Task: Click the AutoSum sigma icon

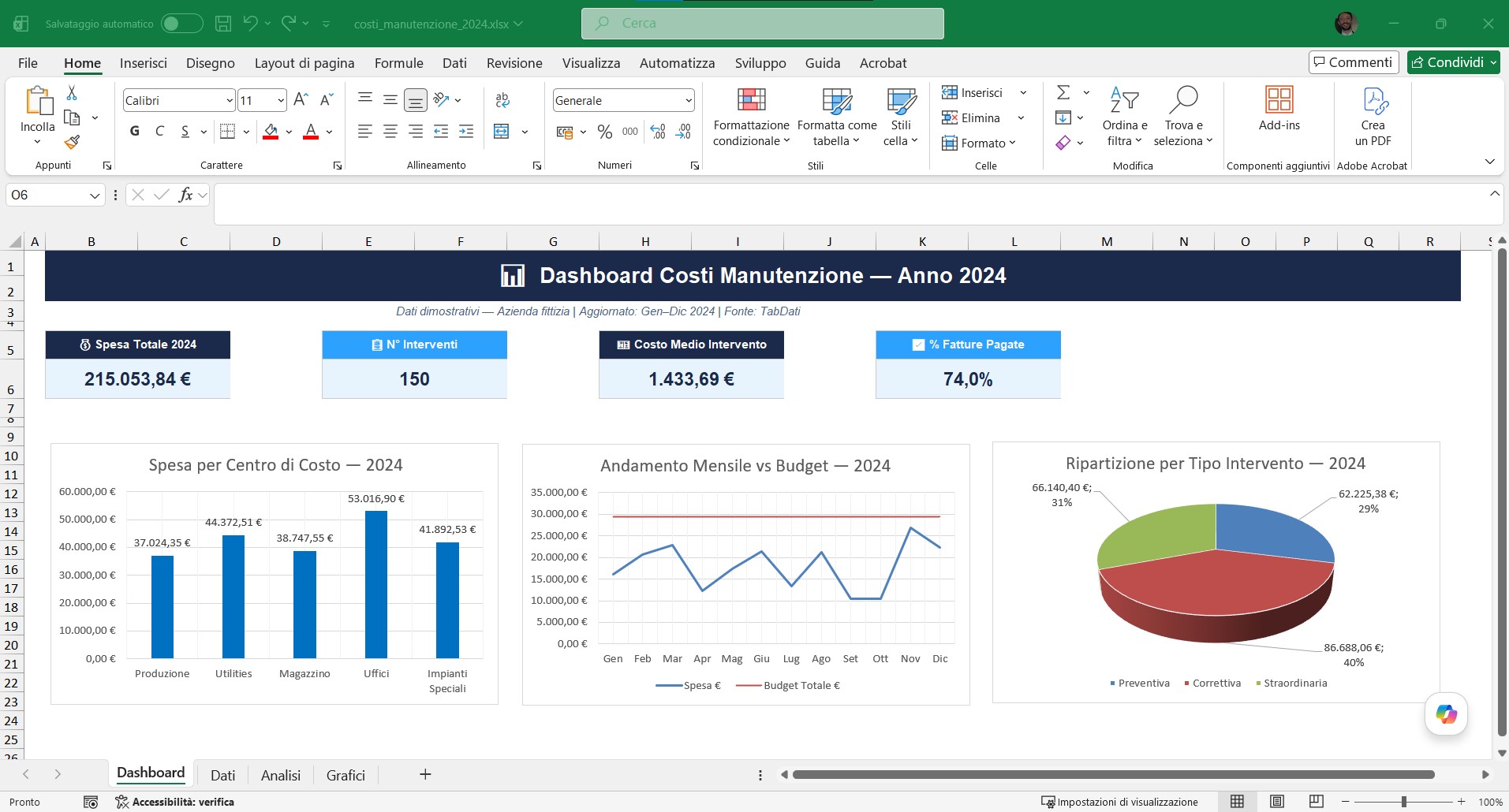Action: 1063,92
